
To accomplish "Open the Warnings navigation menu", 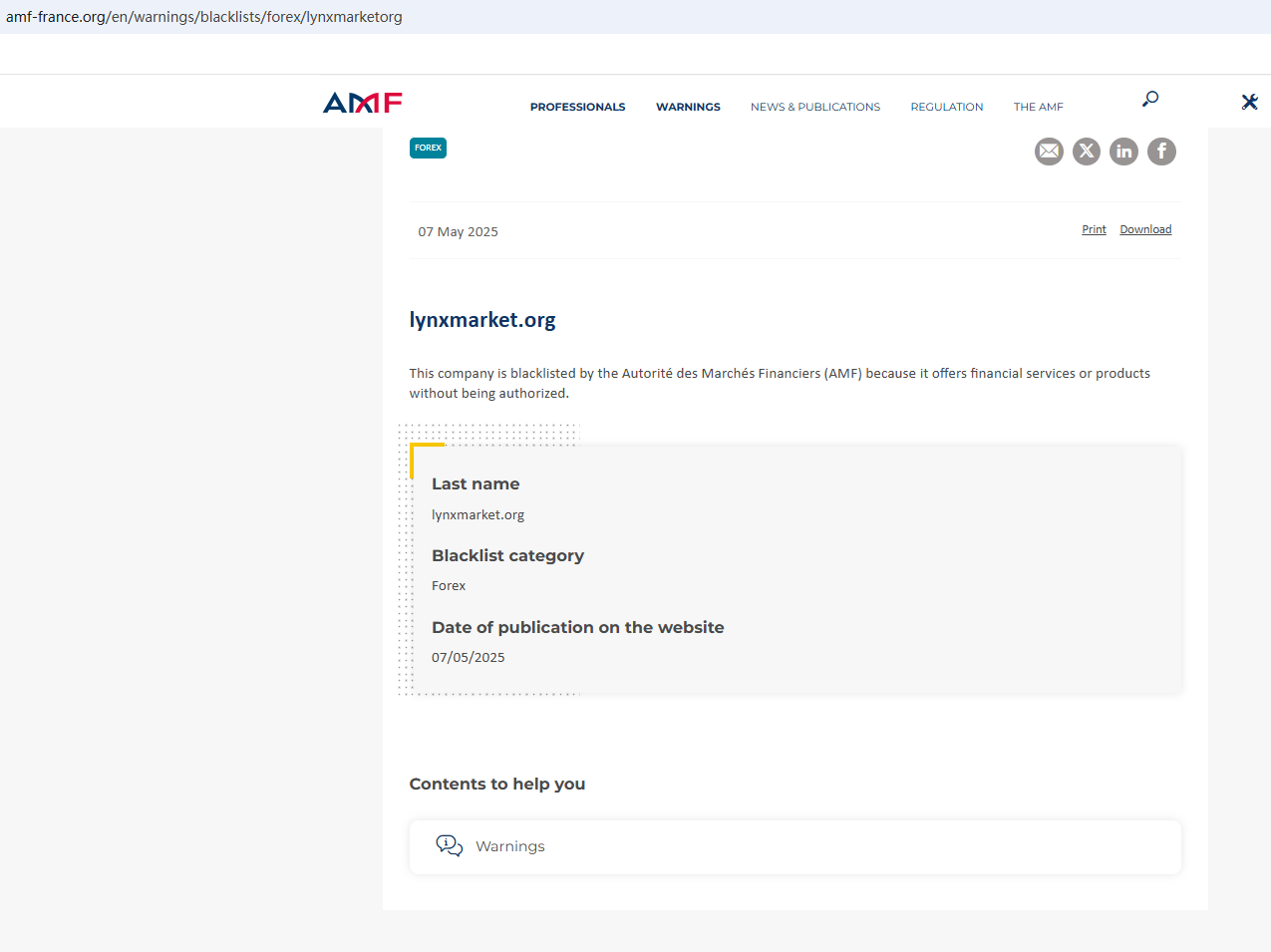I will coord(688,107).
